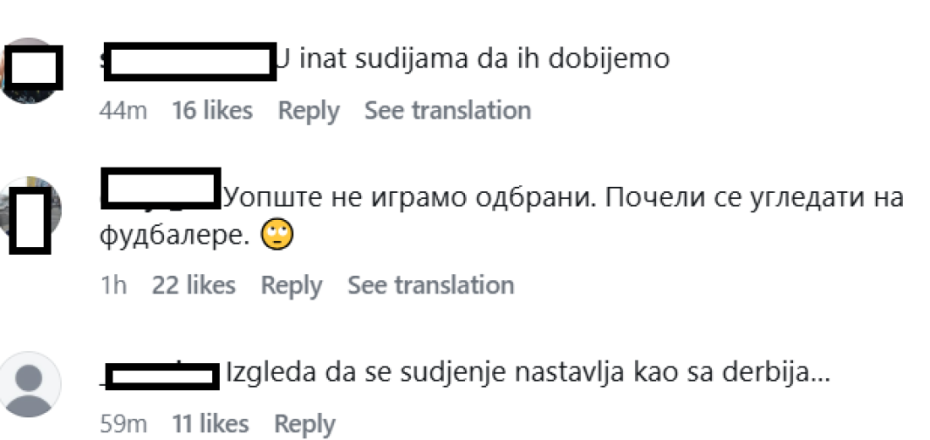See translation of the Cyrillic comment
The width and height of the screenshot is (930, 440).
click(430, 285)
